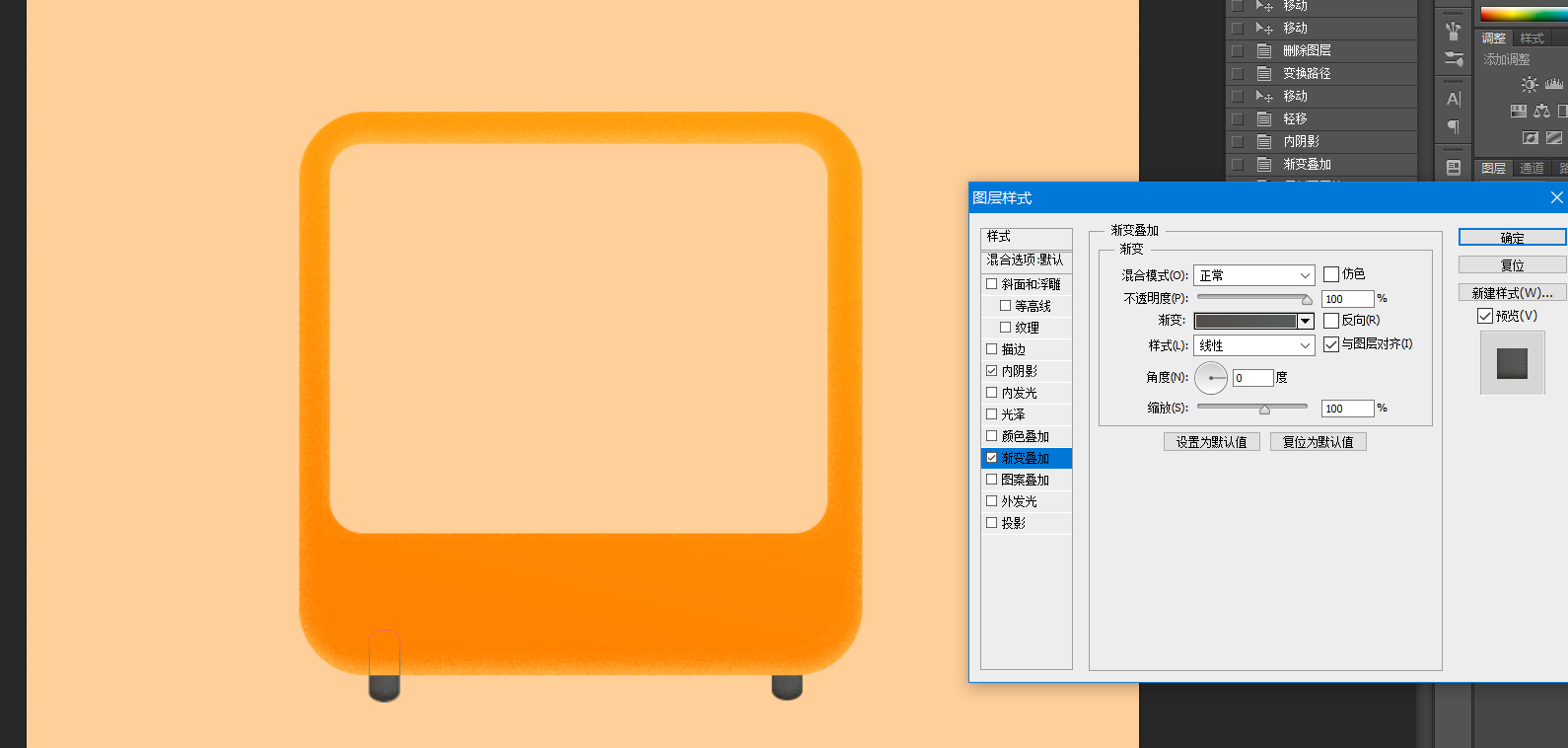Open the 混合模式(O) dropdown

click(x=1253, y=275)
